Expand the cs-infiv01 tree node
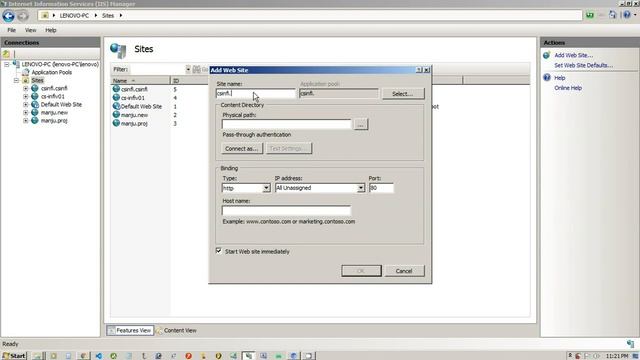The image size is (640, 360). [26, 96]
